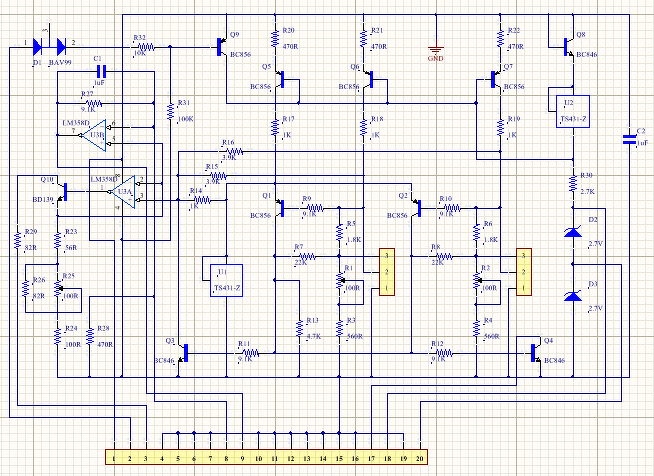This screenshot has width=654, height=476.
Task: Select capacitor C1 1uF
Action: (101, 71)
